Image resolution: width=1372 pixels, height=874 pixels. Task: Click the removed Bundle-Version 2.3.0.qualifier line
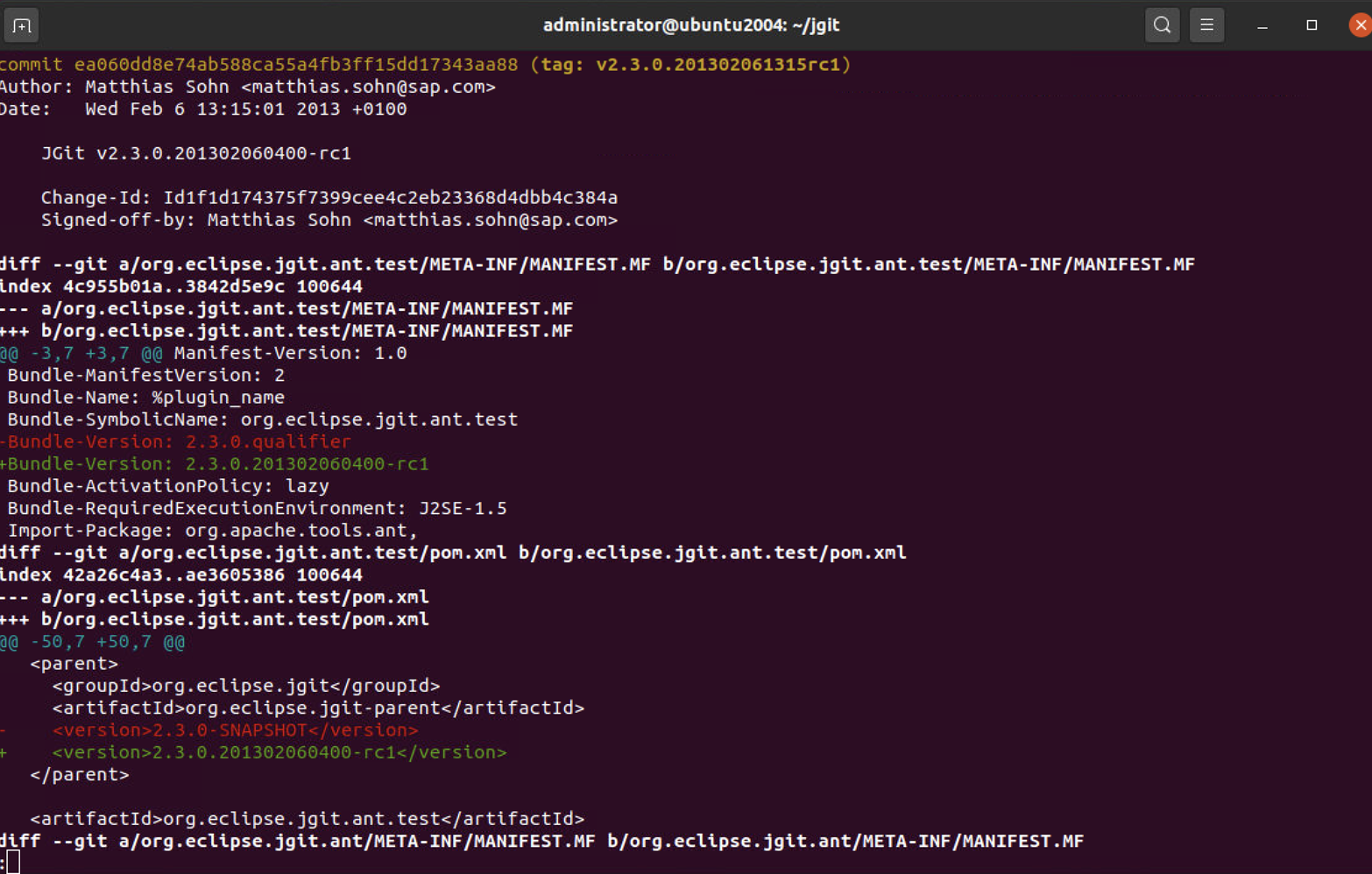(x=175, y=441)
